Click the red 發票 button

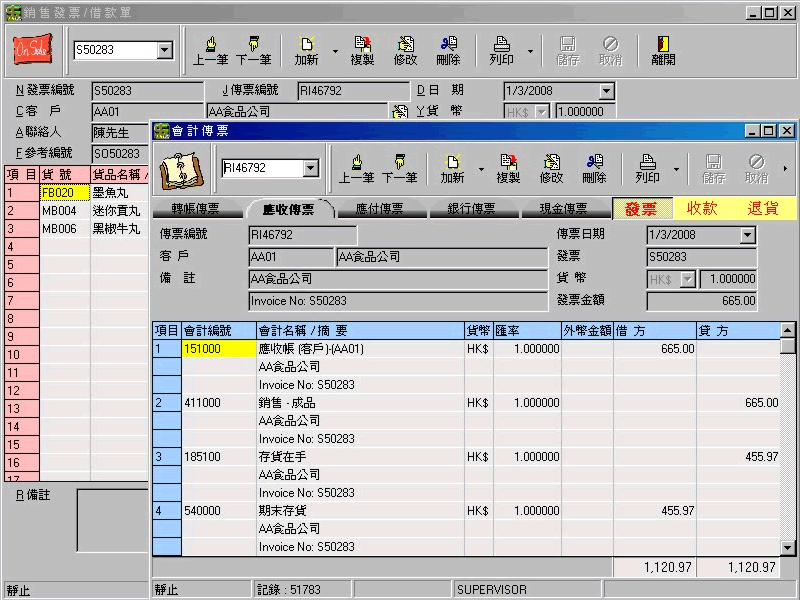pyautogui.click(x=641, y=209)
